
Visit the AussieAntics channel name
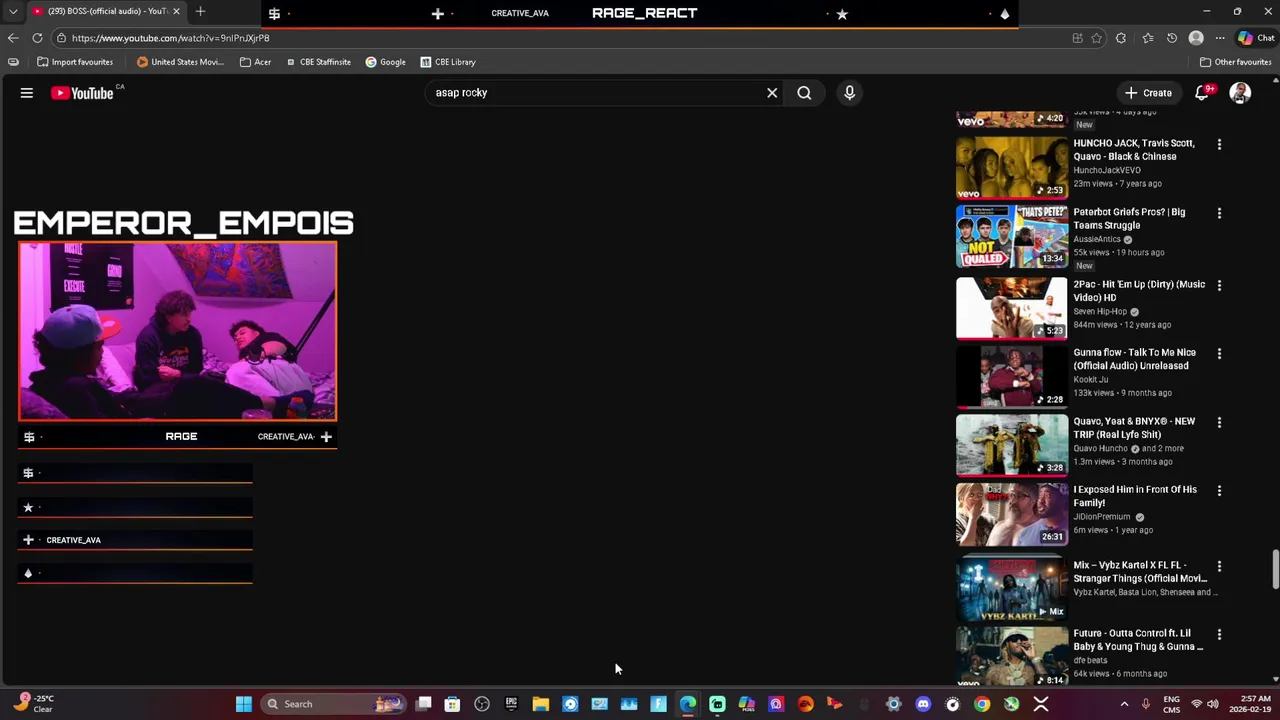tap(1097, 240)
